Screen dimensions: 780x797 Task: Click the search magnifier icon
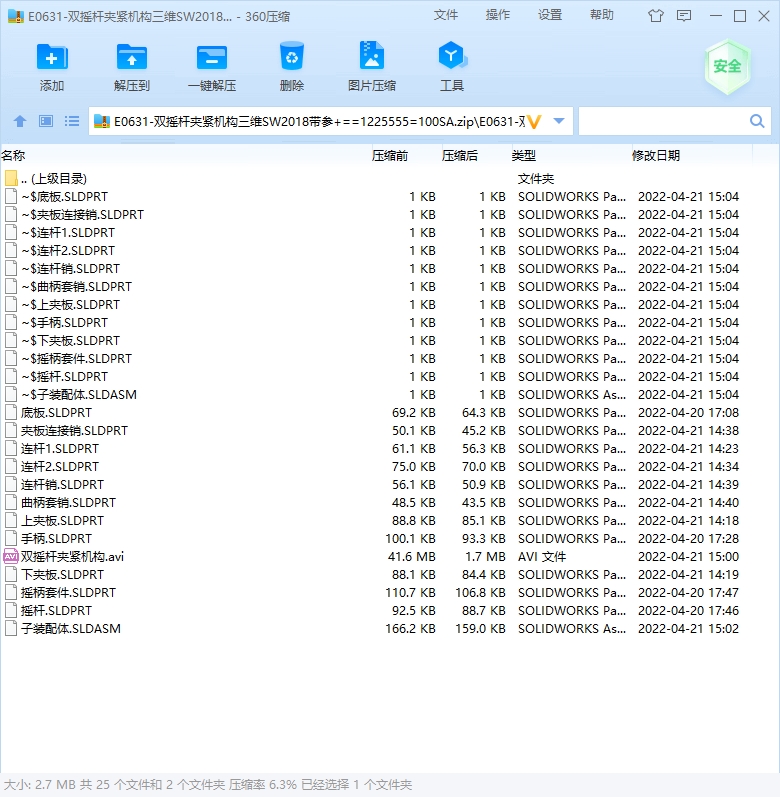(757, 121)
